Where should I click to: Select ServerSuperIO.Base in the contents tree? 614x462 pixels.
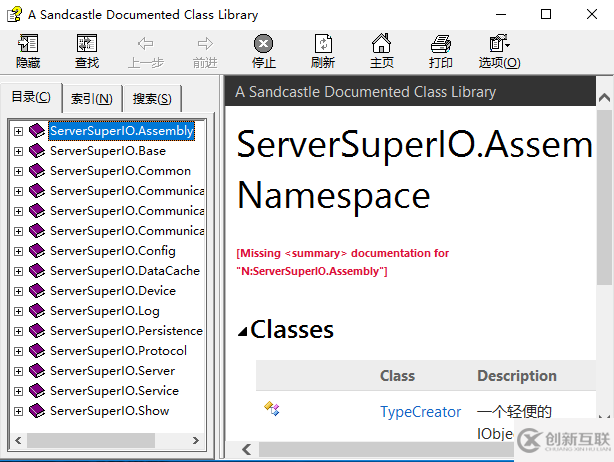pyautogui.click(x=108, y=151)
